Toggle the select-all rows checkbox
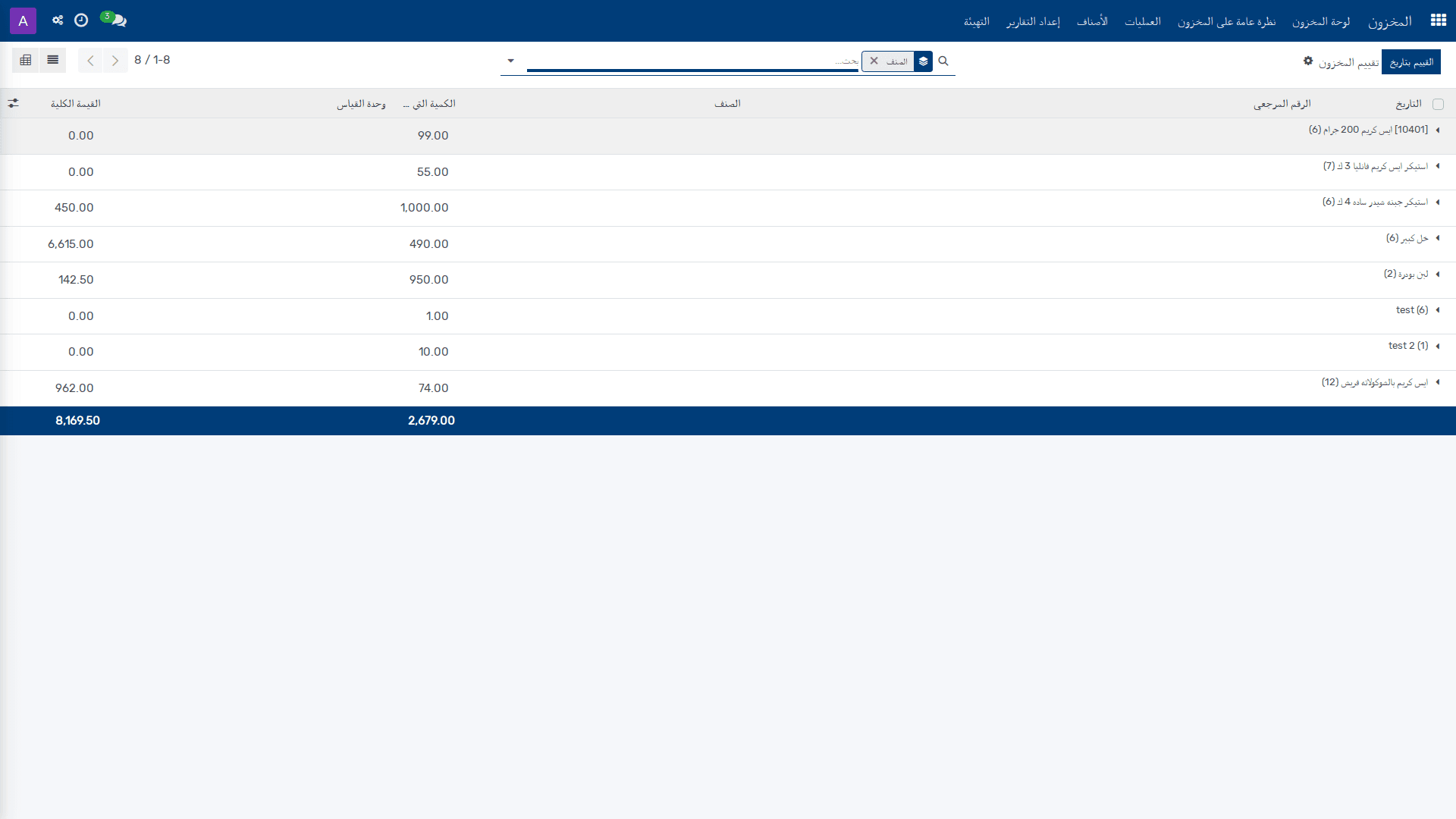The image size is (1456, 819). point(1438,105)
